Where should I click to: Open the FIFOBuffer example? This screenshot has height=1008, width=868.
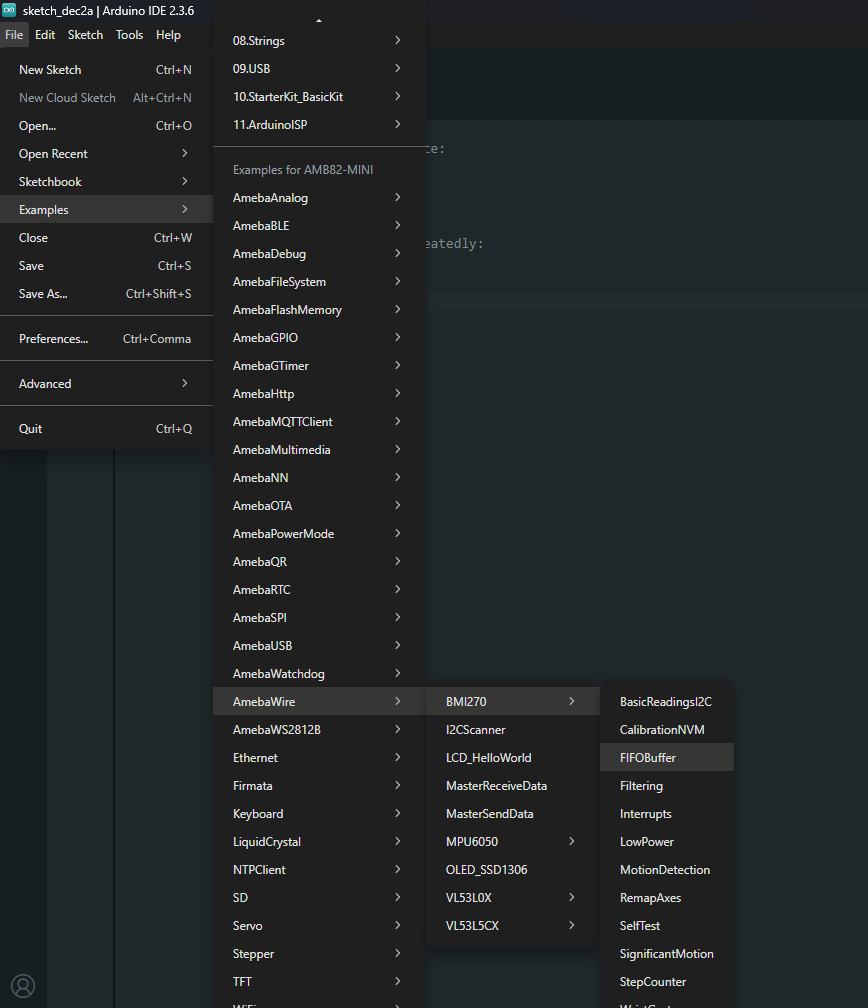click(x=648, y=758)
